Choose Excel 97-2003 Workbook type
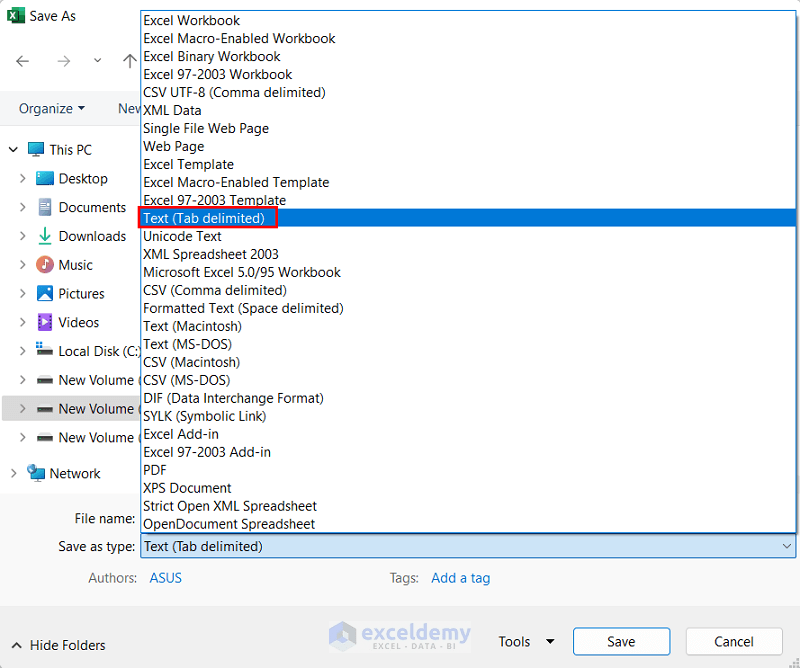The image size is (800, 668). (x=468, y=75)
